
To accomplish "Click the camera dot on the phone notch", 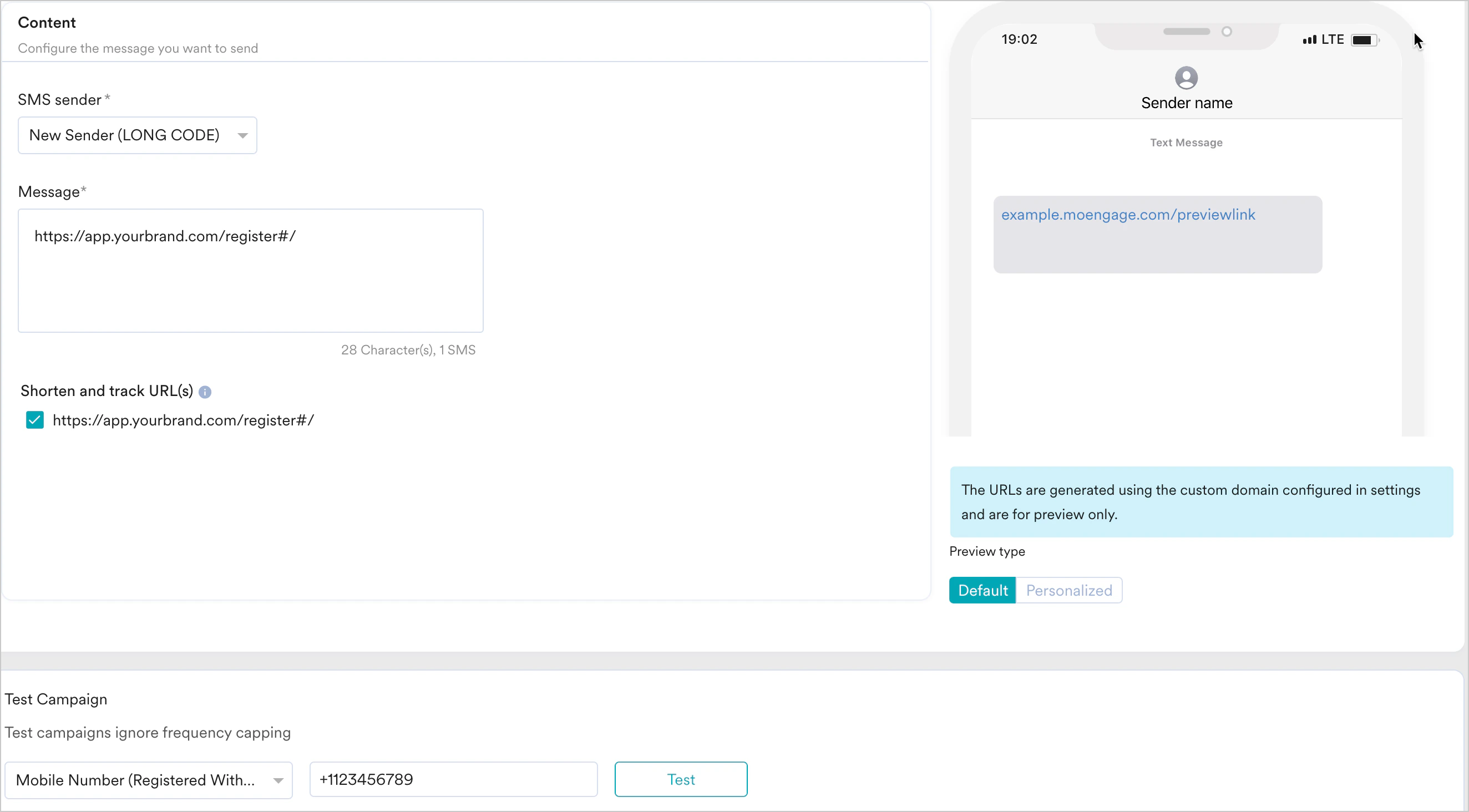I will coord(1227,33).
